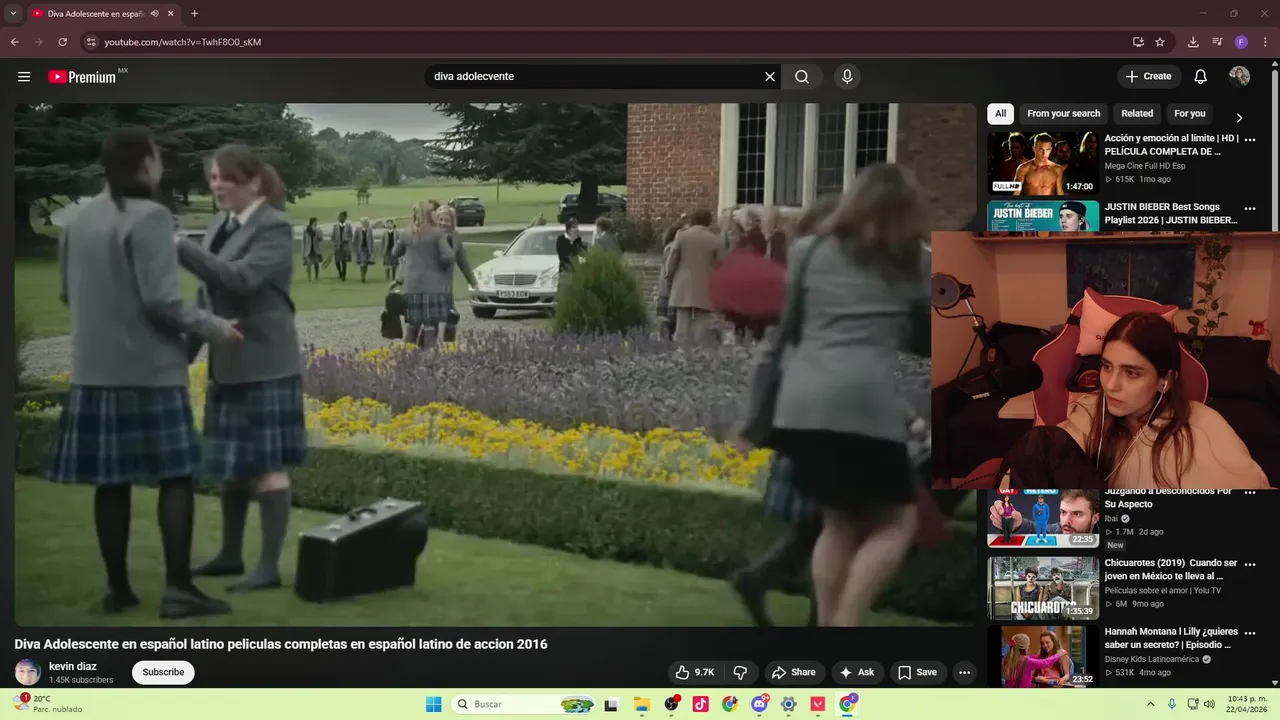Options menu for Juzgando a Desconocidos video
The width and height of the screenshot is (1280, 720).
(x=1250, y=493)
